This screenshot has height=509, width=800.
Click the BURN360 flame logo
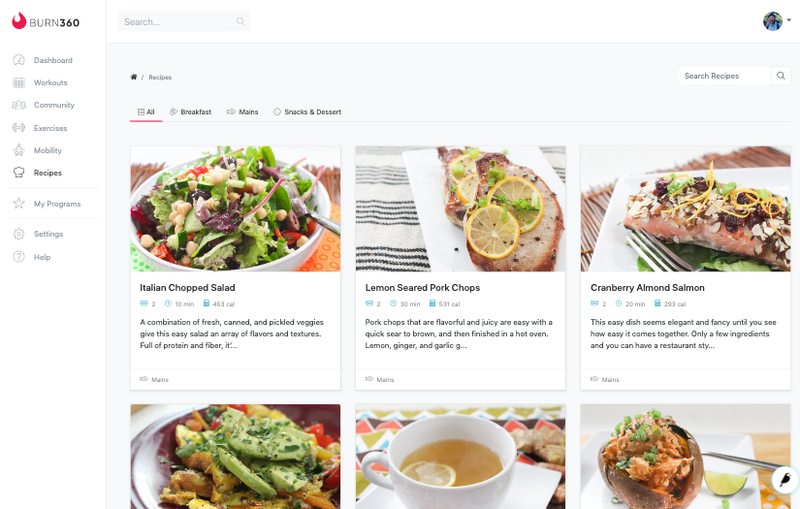pyautogui.click(x=19, y=21)
